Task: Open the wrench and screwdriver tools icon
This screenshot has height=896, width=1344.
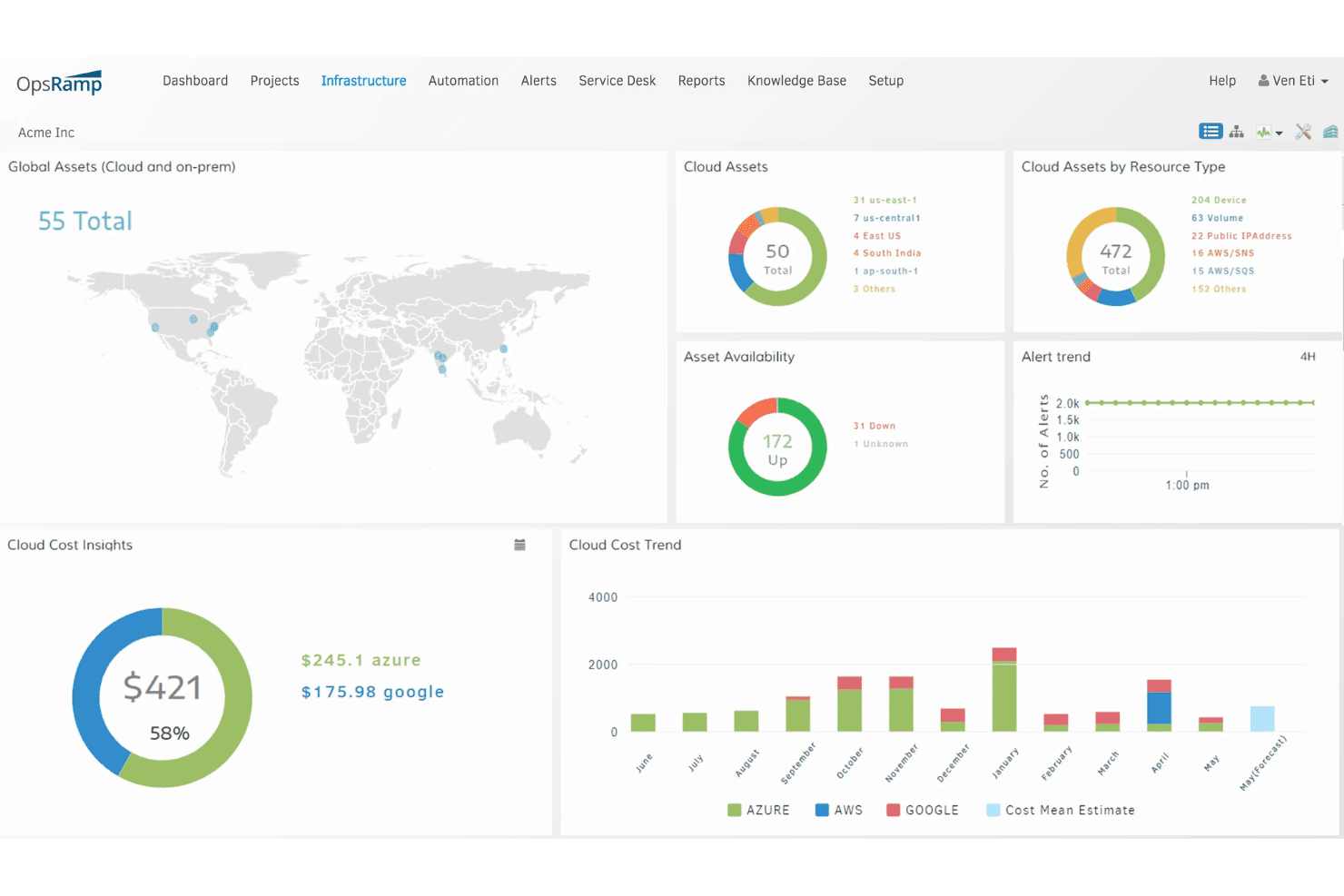Action: click(1303, 132)
